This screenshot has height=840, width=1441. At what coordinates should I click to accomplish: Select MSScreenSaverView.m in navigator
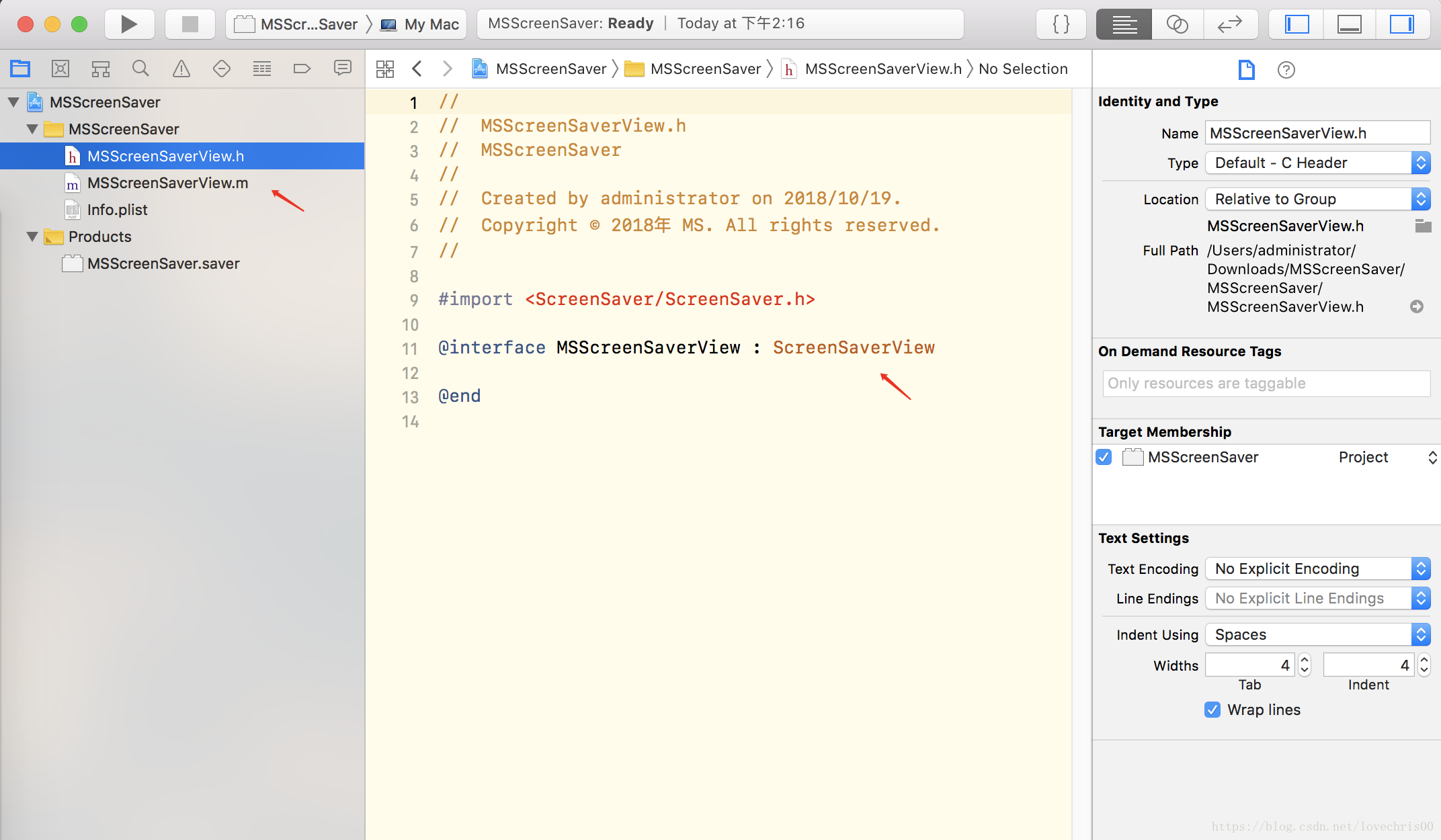point(167,183)
